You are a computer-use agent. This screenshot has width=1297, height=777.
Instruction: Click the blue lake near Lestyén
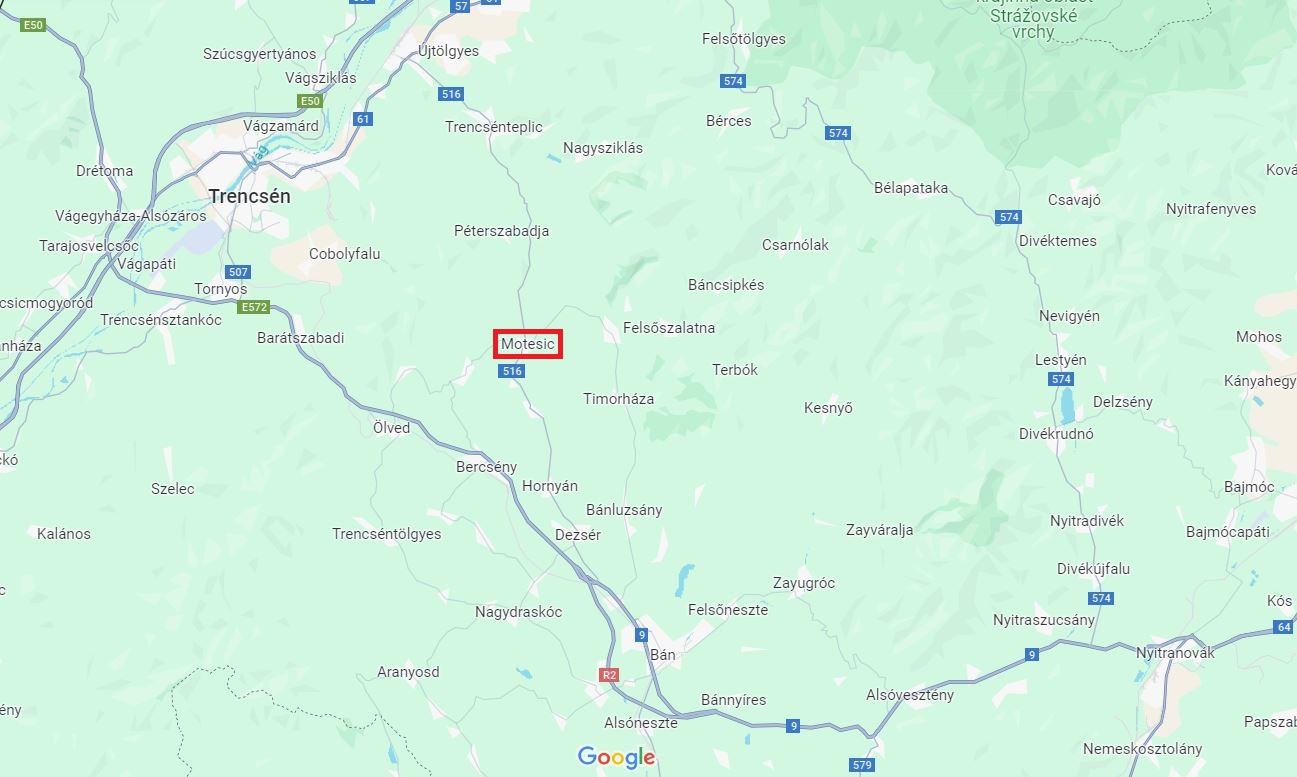(x=1067, y=405)
